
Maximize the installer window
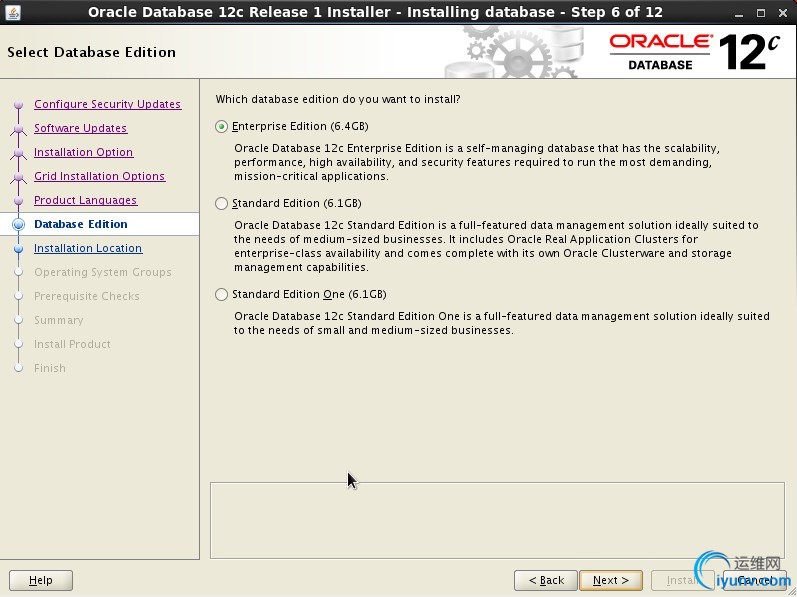pyautogui.click(x=761, y=13)
